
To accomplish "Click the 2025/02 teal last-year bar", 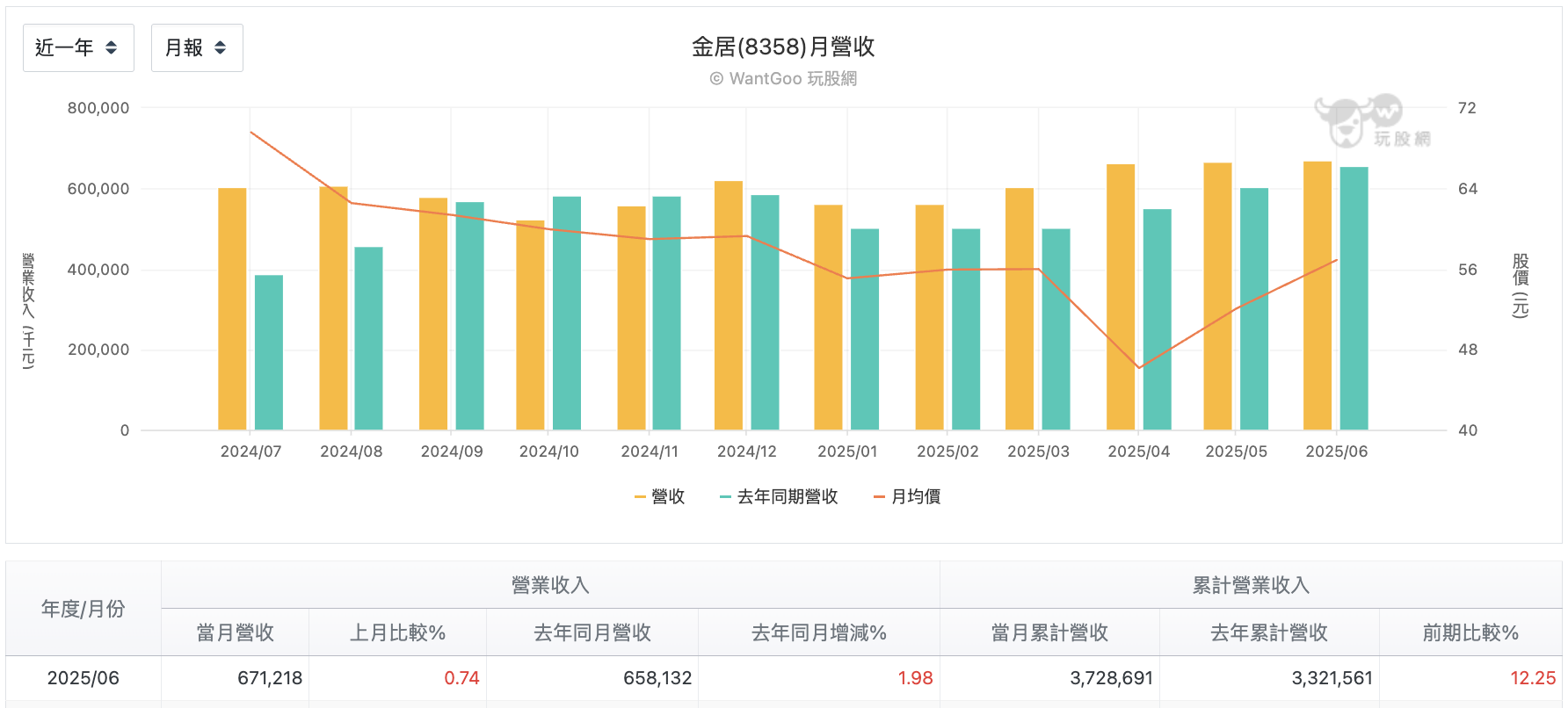I will (x=966, y=329).
